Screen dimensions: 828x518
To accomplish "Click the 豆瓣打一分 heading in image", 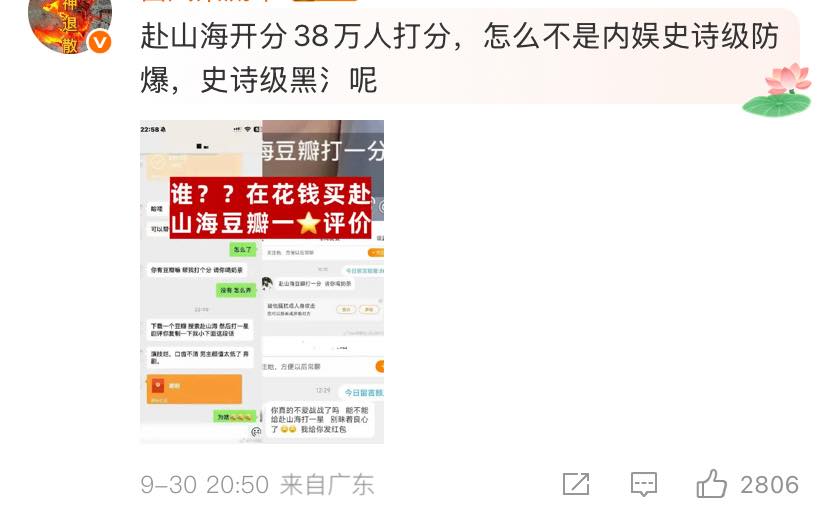I will click(x=323, y=152).
